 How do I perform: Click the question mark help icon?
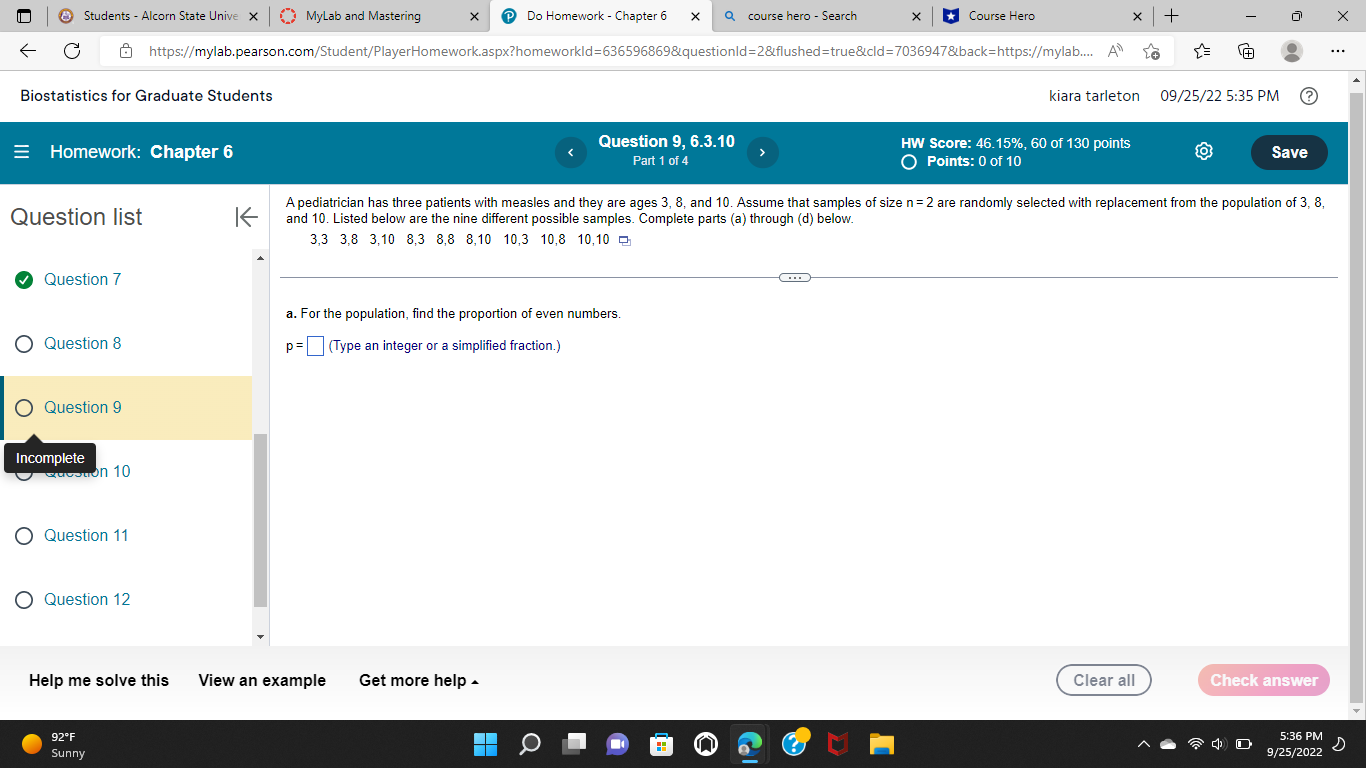(1309, 96)
